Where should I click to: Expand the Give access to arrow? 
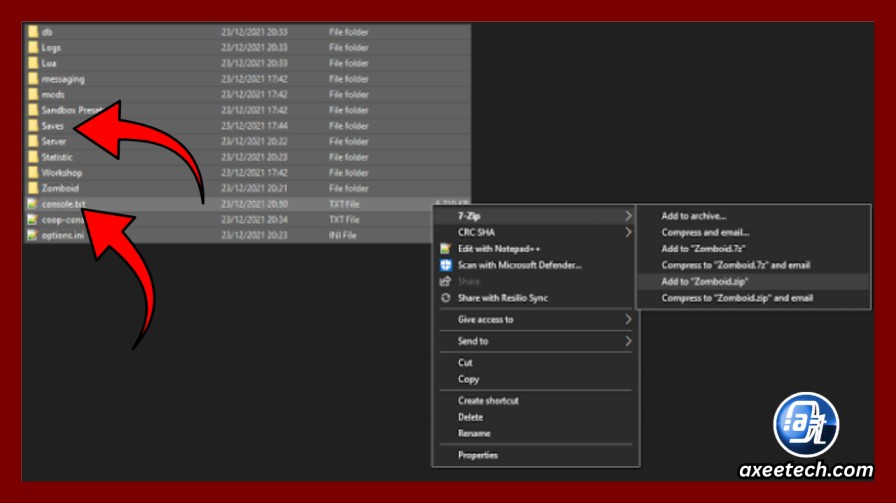(x=628, y=320)
